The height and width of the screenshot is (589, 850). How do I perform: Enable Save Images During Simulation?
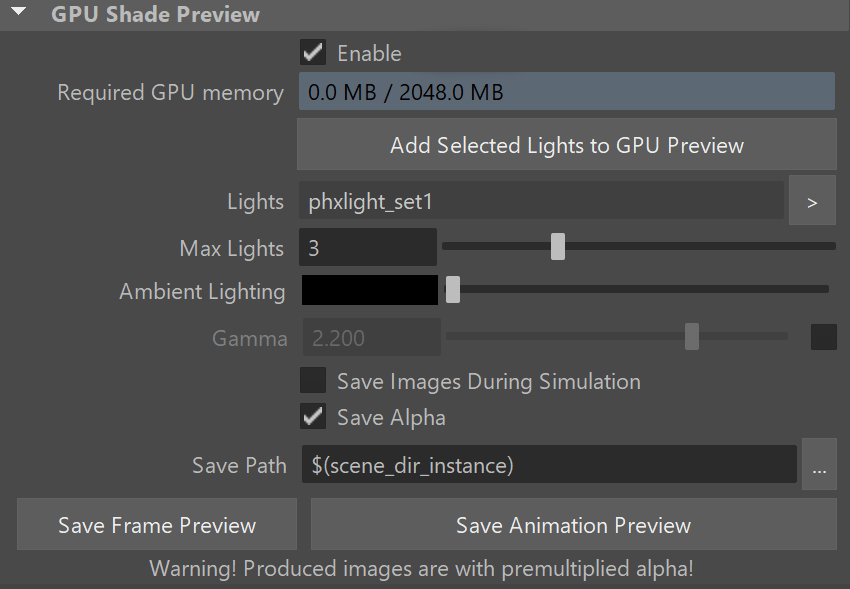[313, 380]
